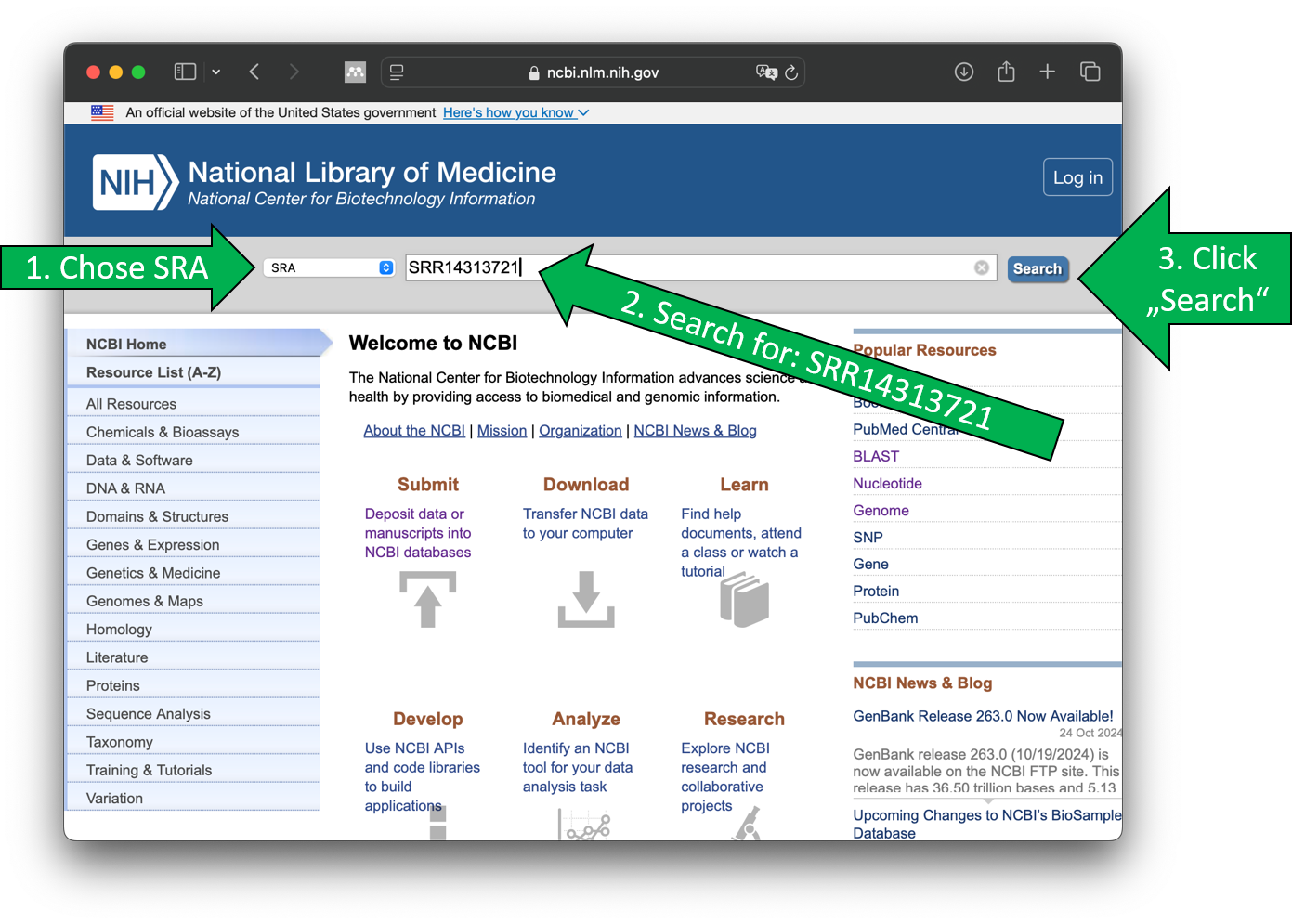Open Resource List (A-Z) in sidebar

[x=153, y=372]
